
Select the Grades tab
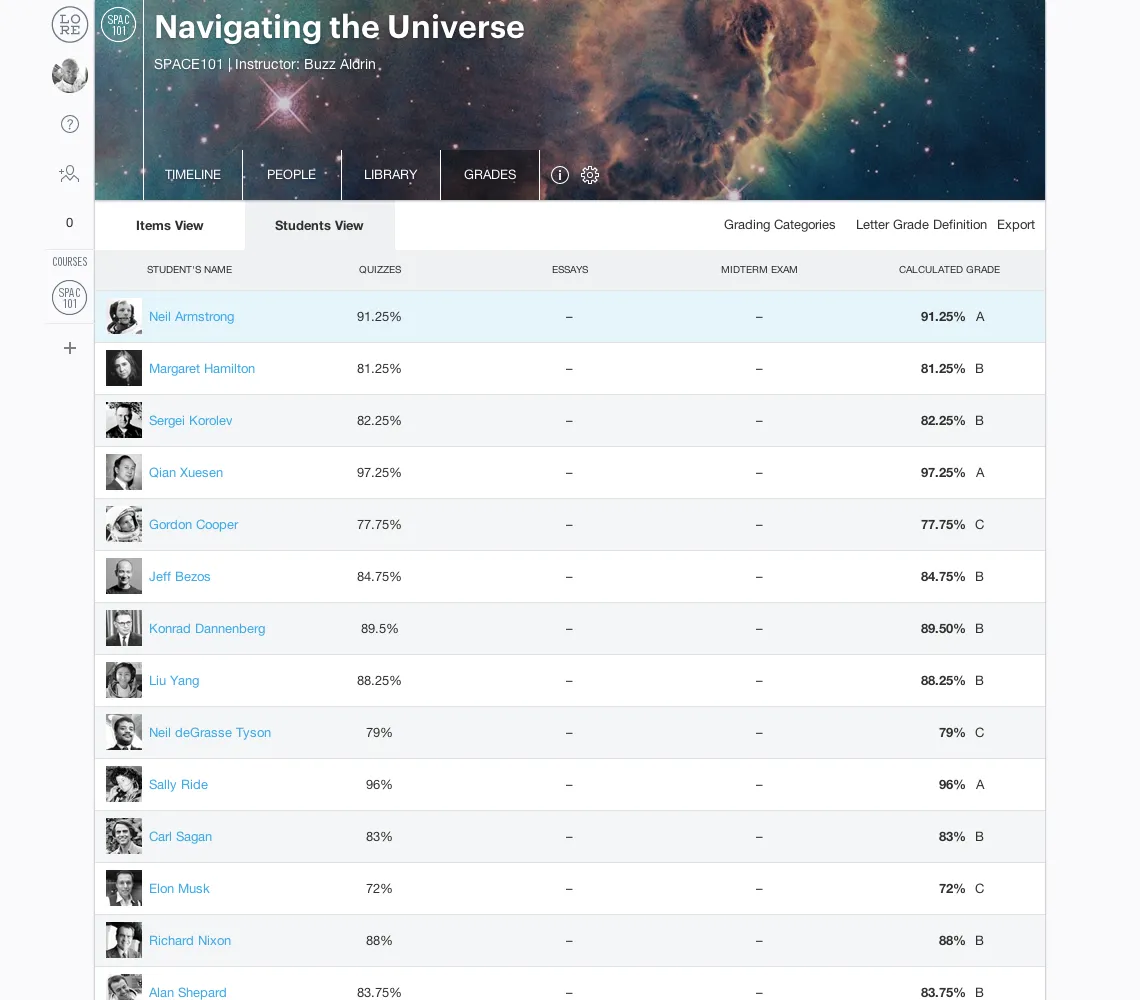(490, 175)
